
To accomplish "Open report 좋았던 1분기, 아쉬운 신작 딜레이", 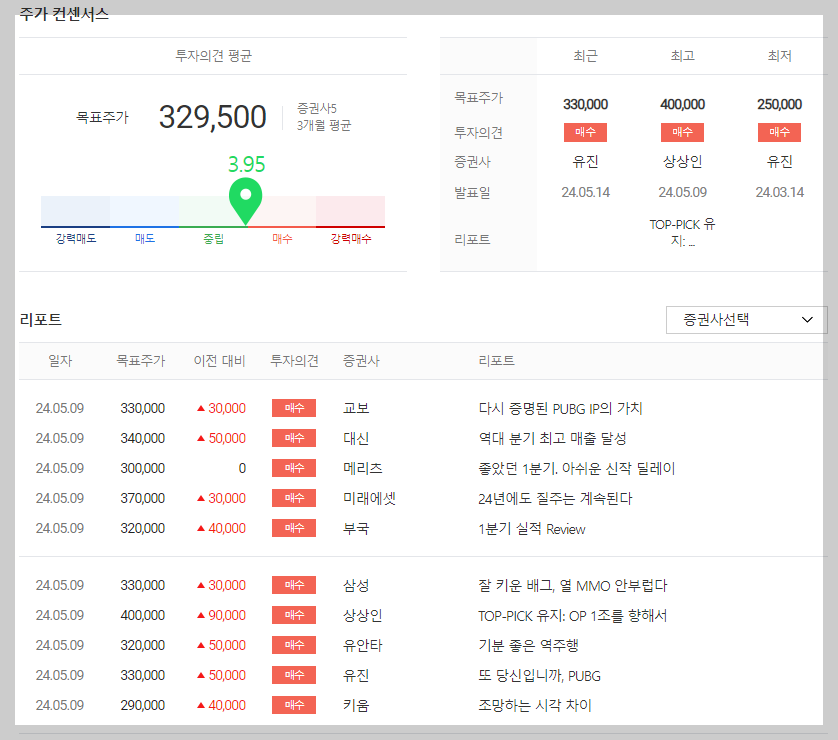I will coord(577,468).
